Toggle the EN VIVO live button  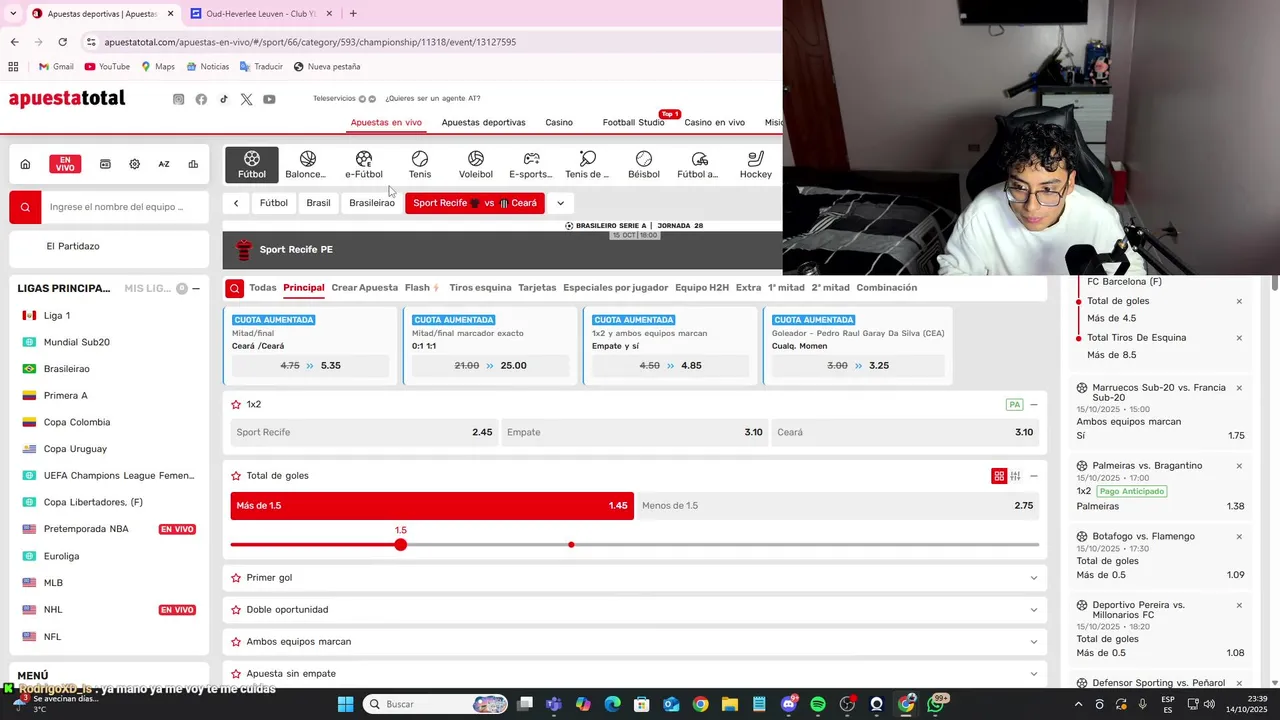(65, 164)
